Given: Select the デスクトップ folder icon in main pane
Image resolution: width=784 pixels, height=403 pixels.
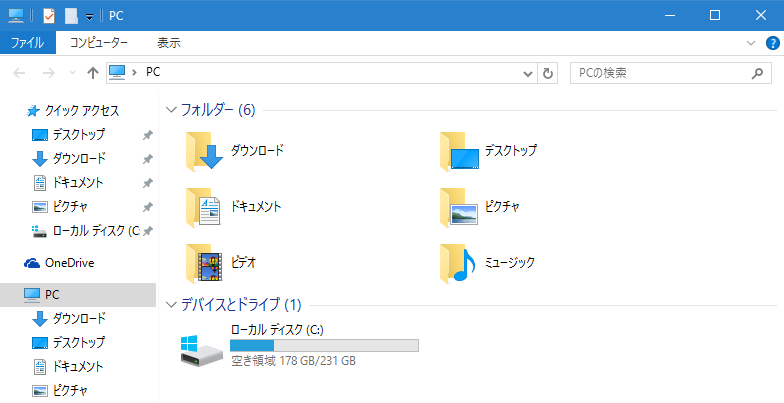Looking at the screenshot, I should click(x=459, y=151).
